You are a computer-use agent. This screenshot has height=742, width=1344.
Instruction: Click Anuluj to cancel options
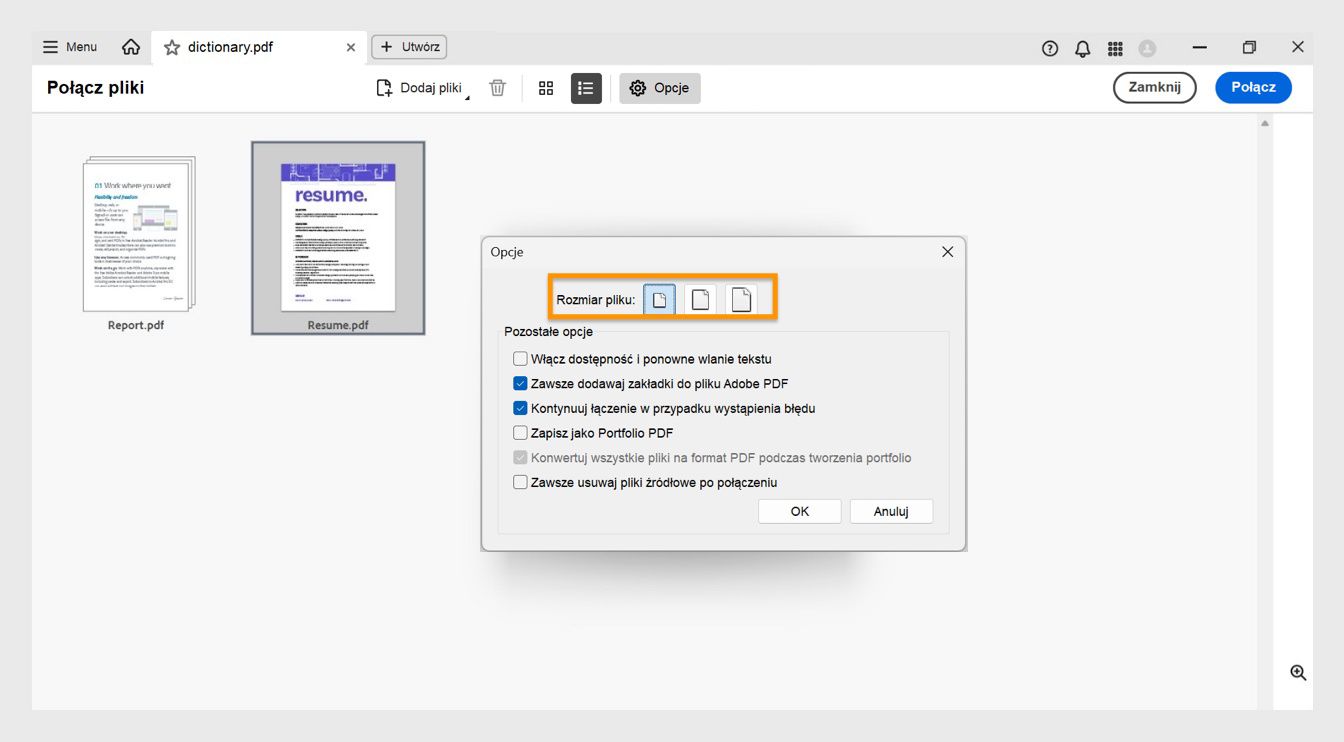[891, 511]
